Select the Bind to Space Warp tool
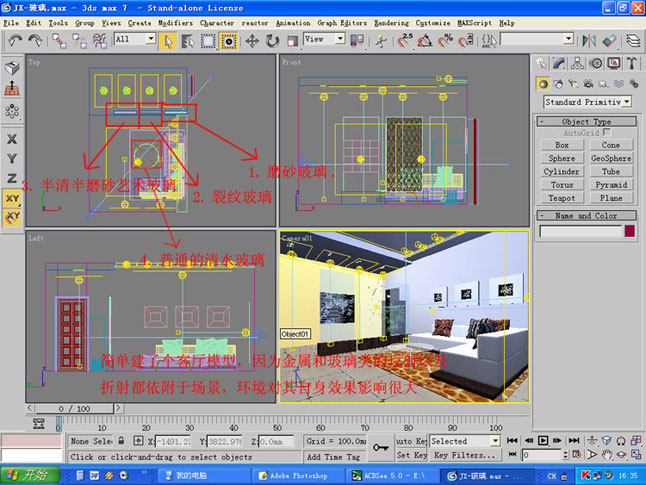The height and width of the screenshot is (485, 646). click(99, 41)
